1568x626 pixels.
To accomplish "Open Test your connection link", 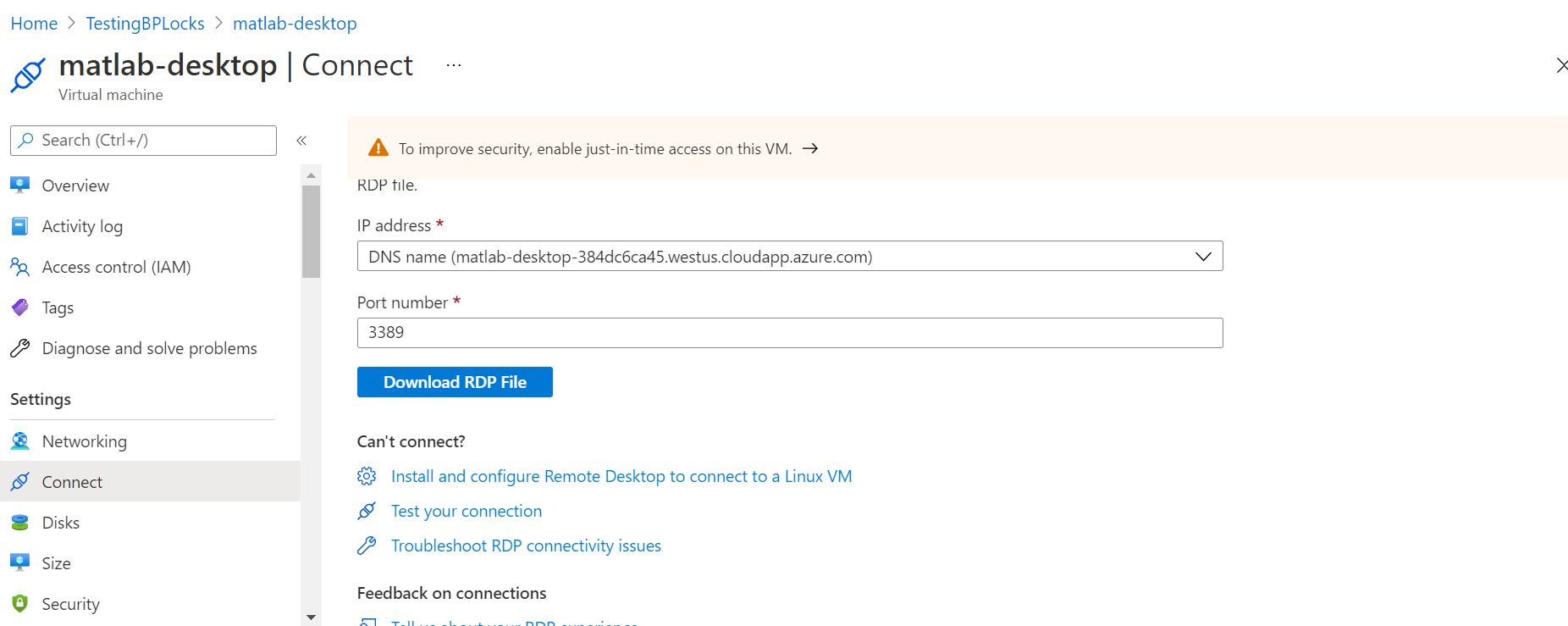I will click(x=467, y=511).
